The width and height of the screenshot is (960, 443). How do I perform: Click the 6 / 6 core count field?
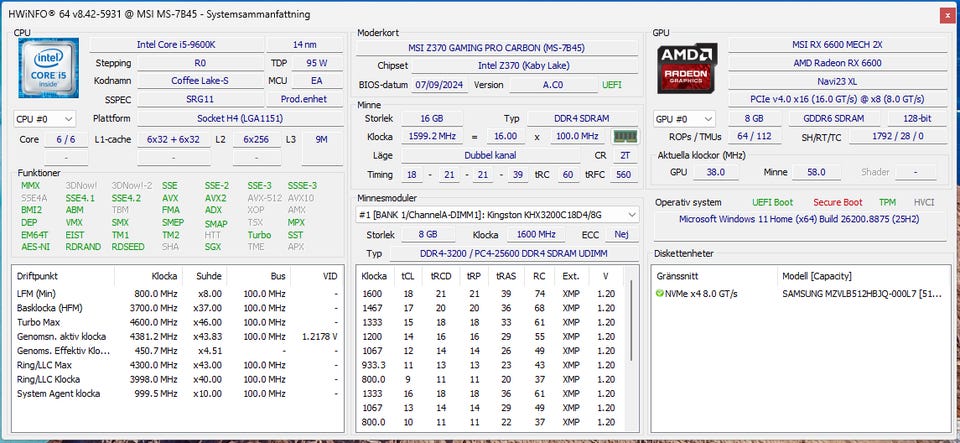pyautogui.click(x=66, y=140)
